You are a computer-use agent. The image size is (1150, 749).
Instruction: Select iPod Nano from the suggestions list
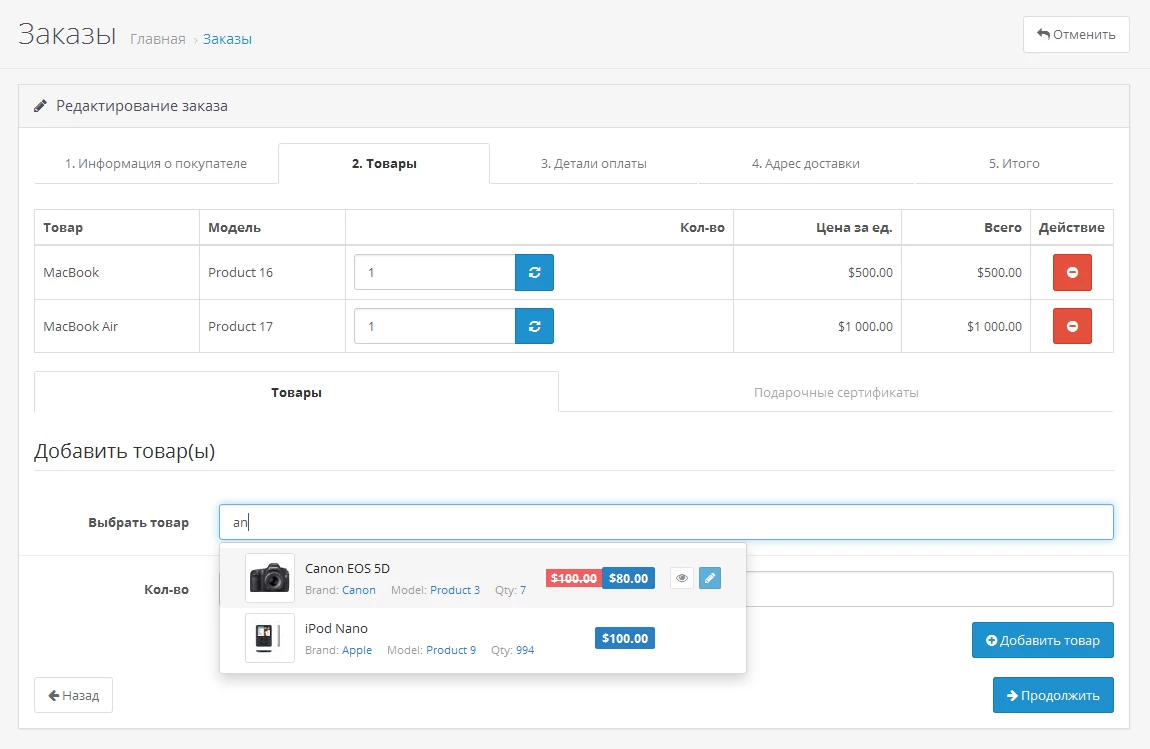point(337,629)
